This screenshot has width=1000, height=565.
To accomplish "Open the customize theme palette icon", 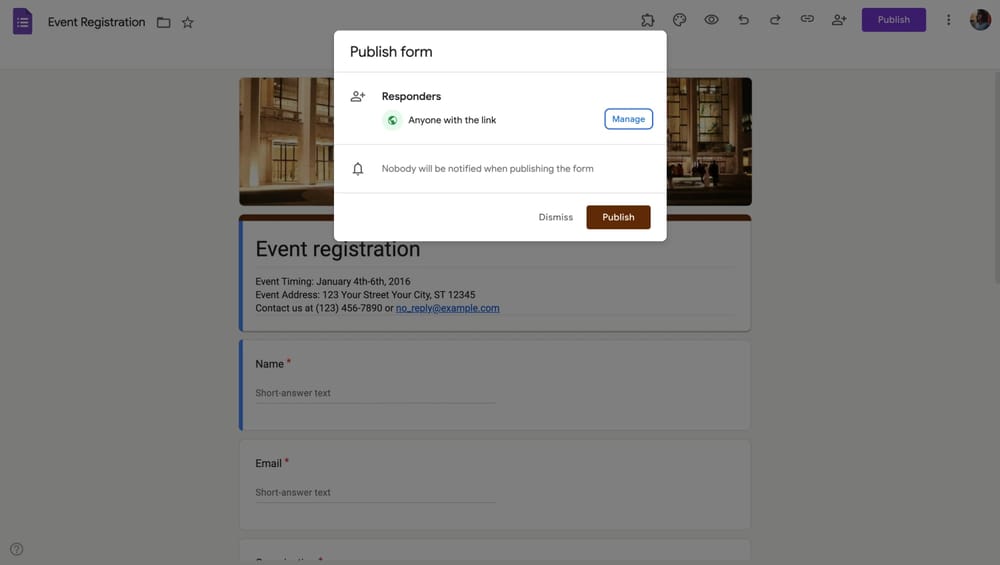I will (x=679, y=20).
